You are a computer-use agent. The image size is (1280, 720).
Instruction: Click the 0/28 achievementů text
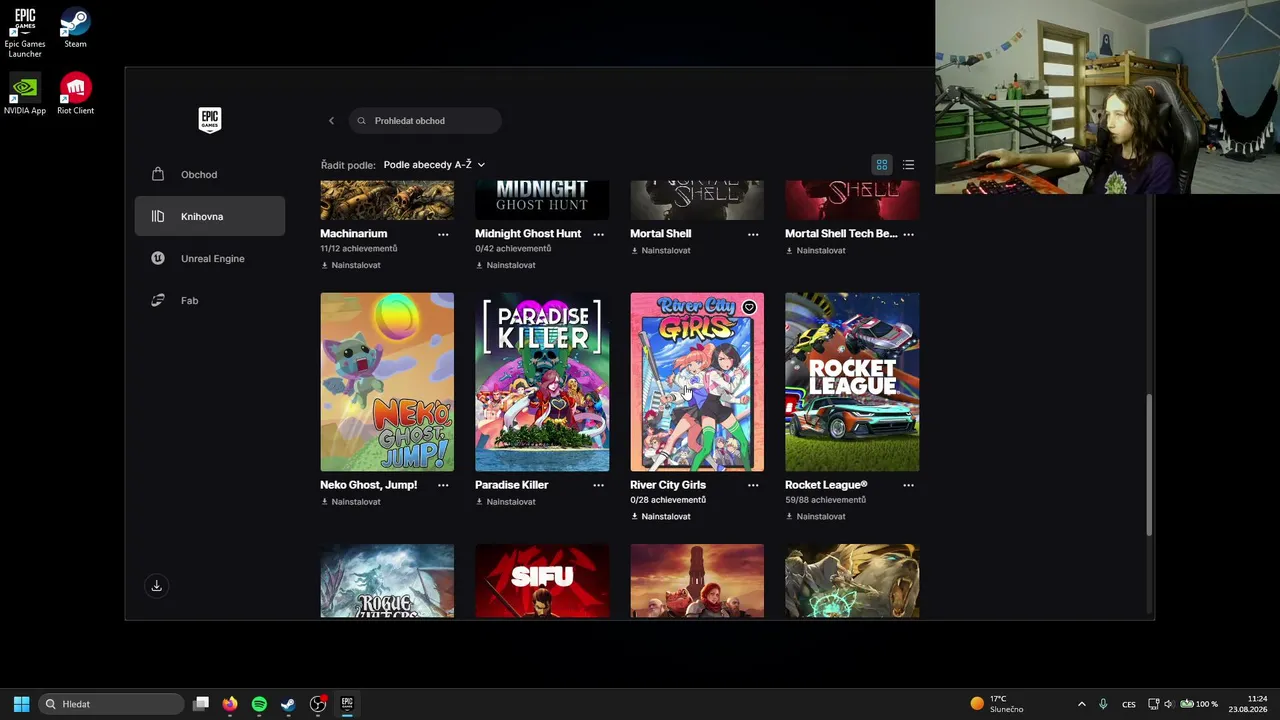coord(669,500)
